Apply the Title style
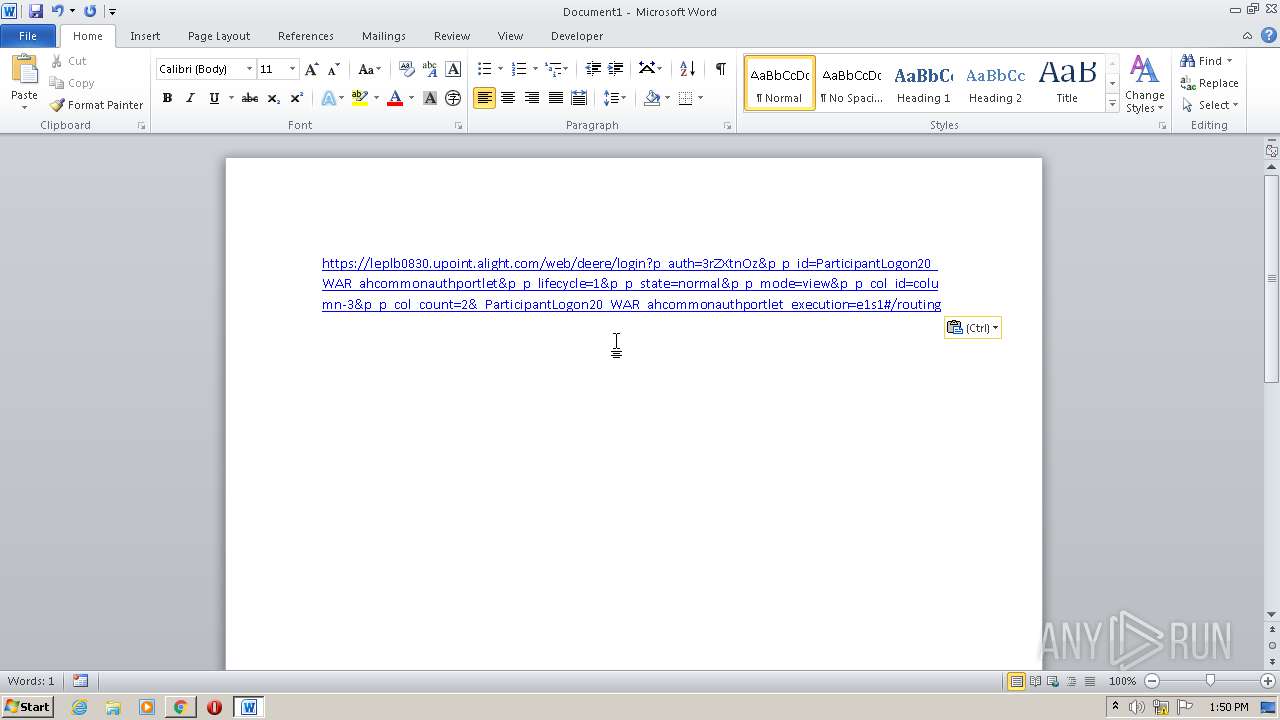Image resolution: width=1280 pixels, height=720 pixels. pos(1067,83)
